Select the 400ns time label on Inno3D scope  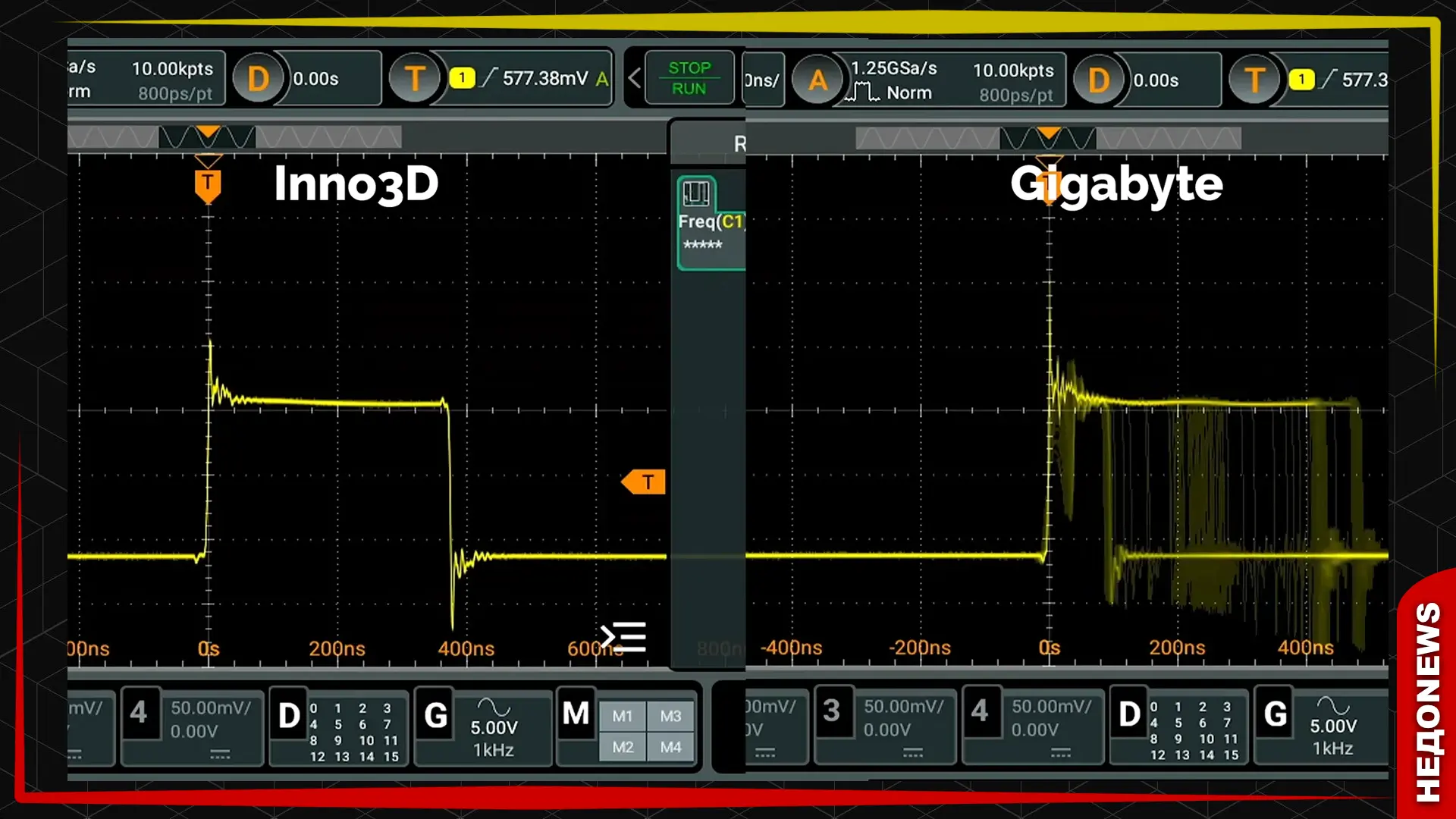point(466,649)
